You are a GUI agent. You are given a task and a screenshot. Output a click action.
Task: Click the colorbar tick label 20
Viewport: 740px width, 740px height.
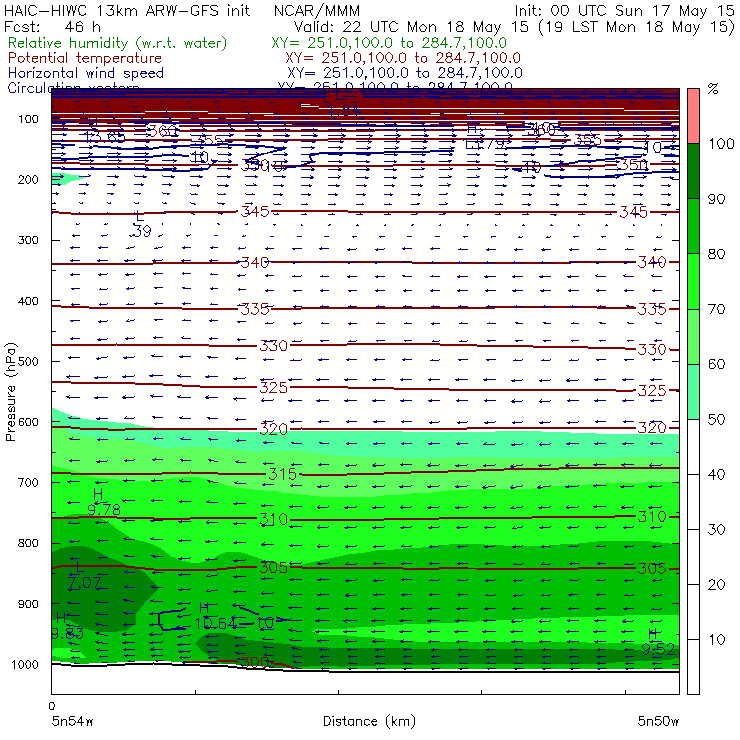tap(716, 584)
